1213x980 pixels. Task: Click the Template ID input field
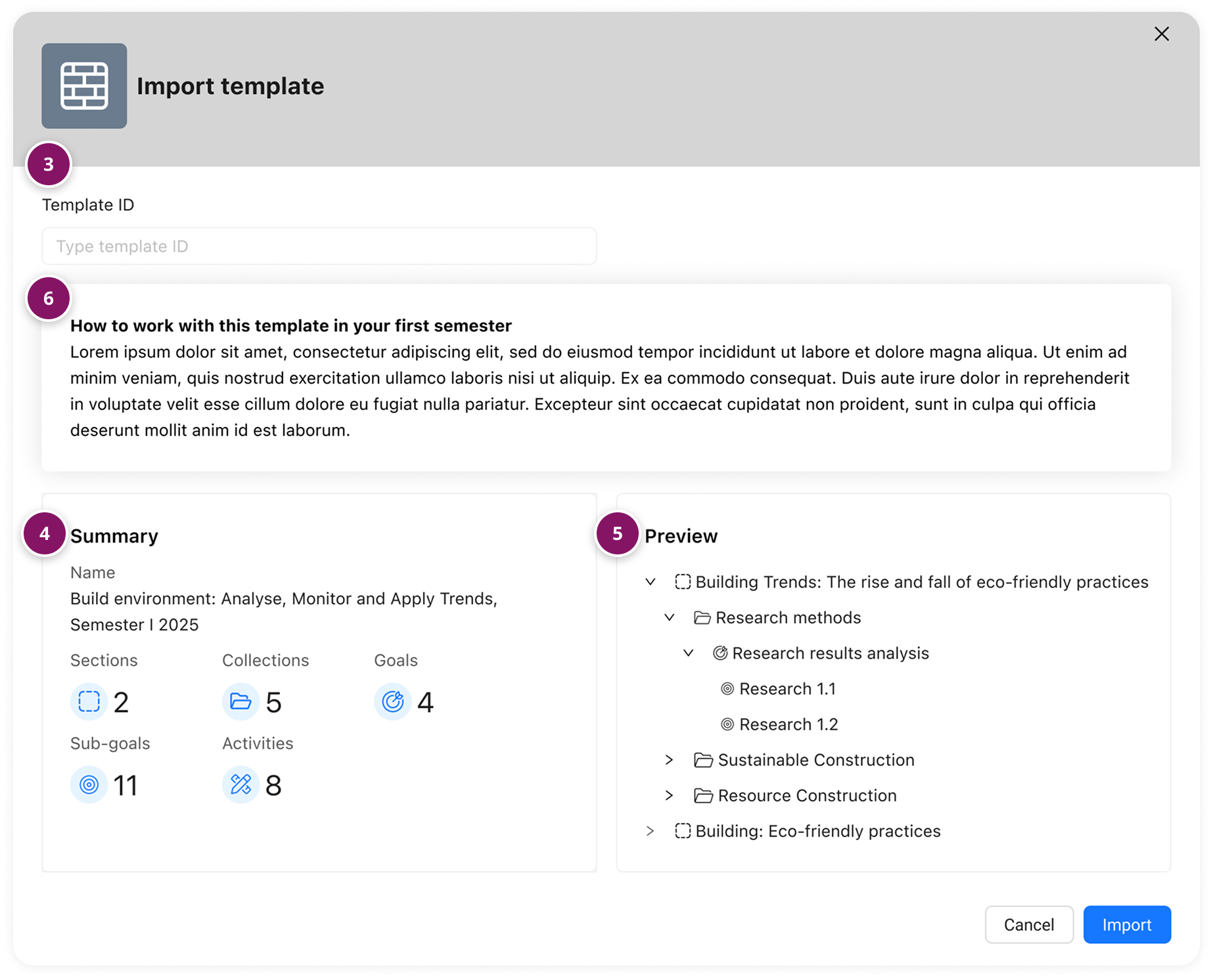(319, 246)
